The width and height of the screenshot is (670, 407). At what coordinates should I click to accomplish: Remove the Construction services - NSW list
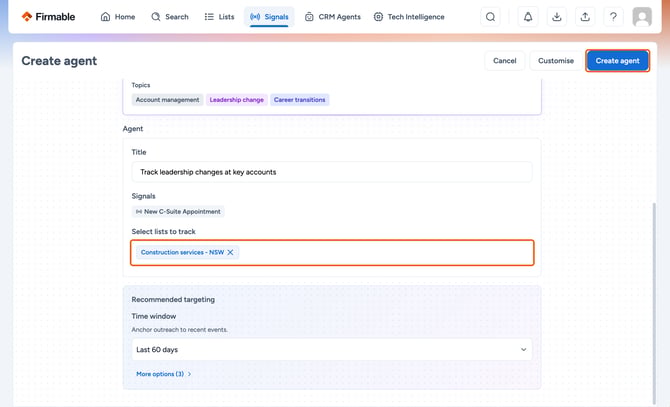[x=230, y=252]
